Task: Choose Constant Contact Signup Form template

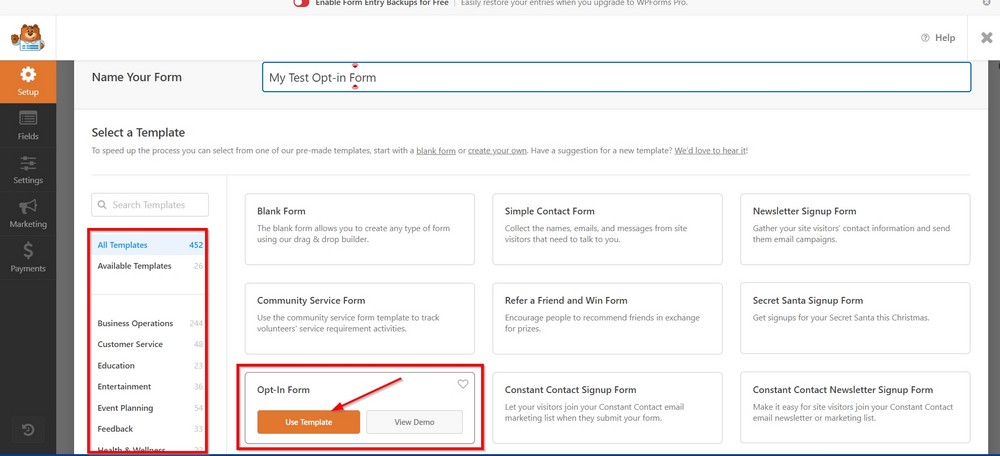Action: click(x=607, y=408)
